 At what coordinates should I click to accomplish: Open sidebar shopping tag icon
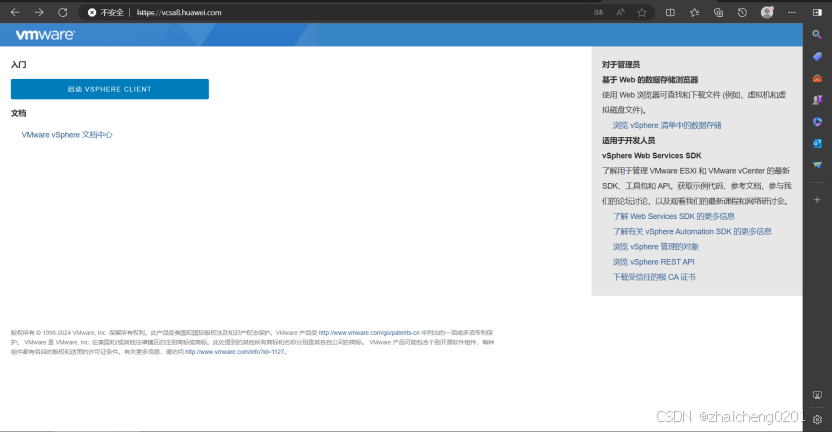(x=817, y=56)
